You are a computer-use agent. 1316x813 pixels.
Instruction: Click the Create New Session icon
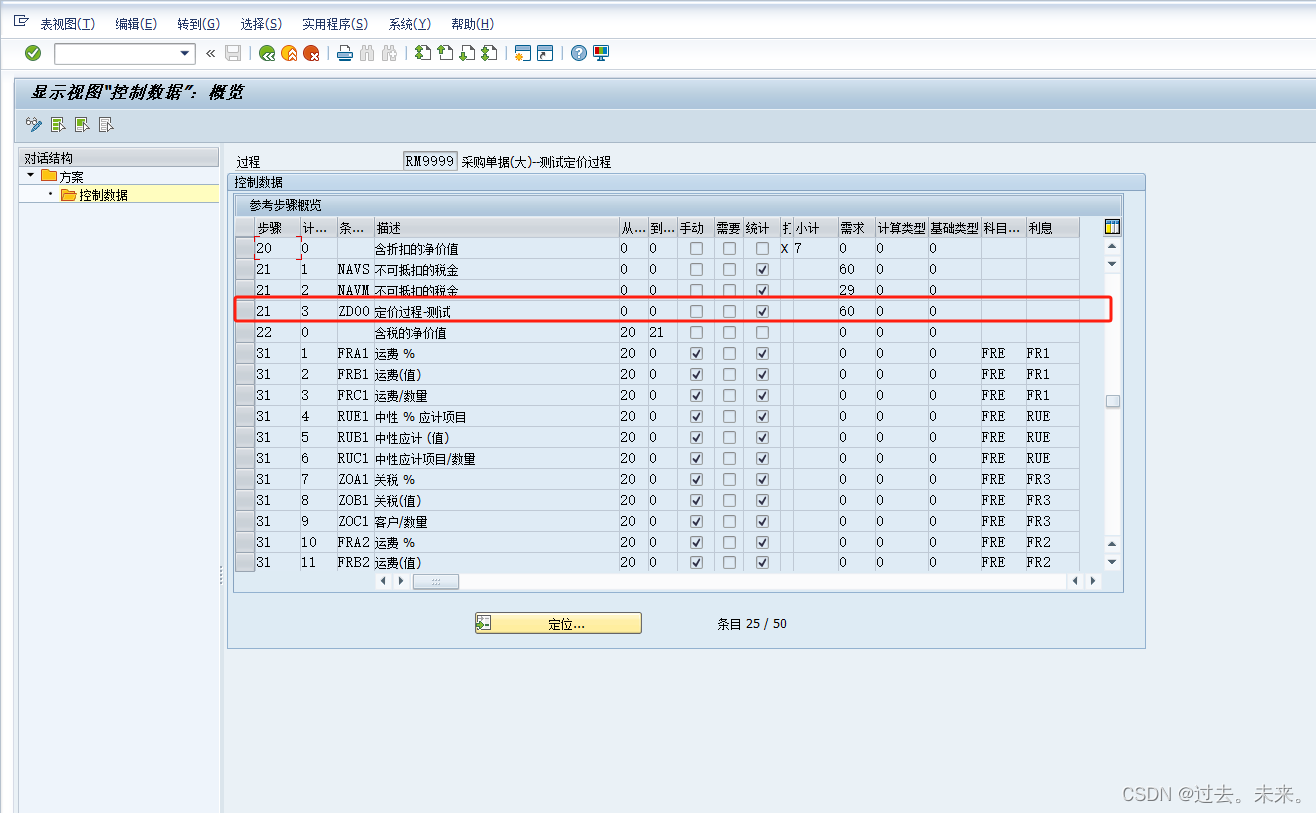pos(523,53)
